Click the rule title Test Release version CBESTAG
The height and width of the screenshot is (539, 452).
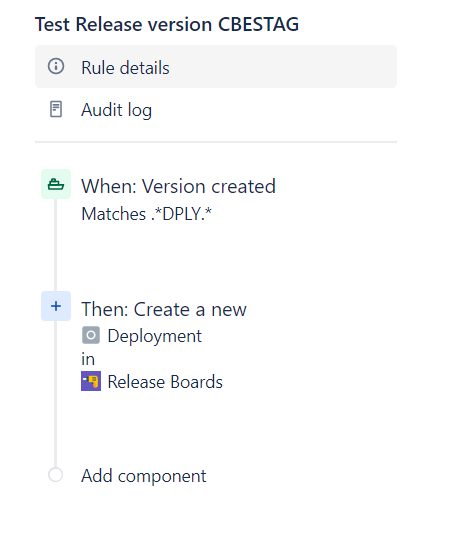click(167, 24)
